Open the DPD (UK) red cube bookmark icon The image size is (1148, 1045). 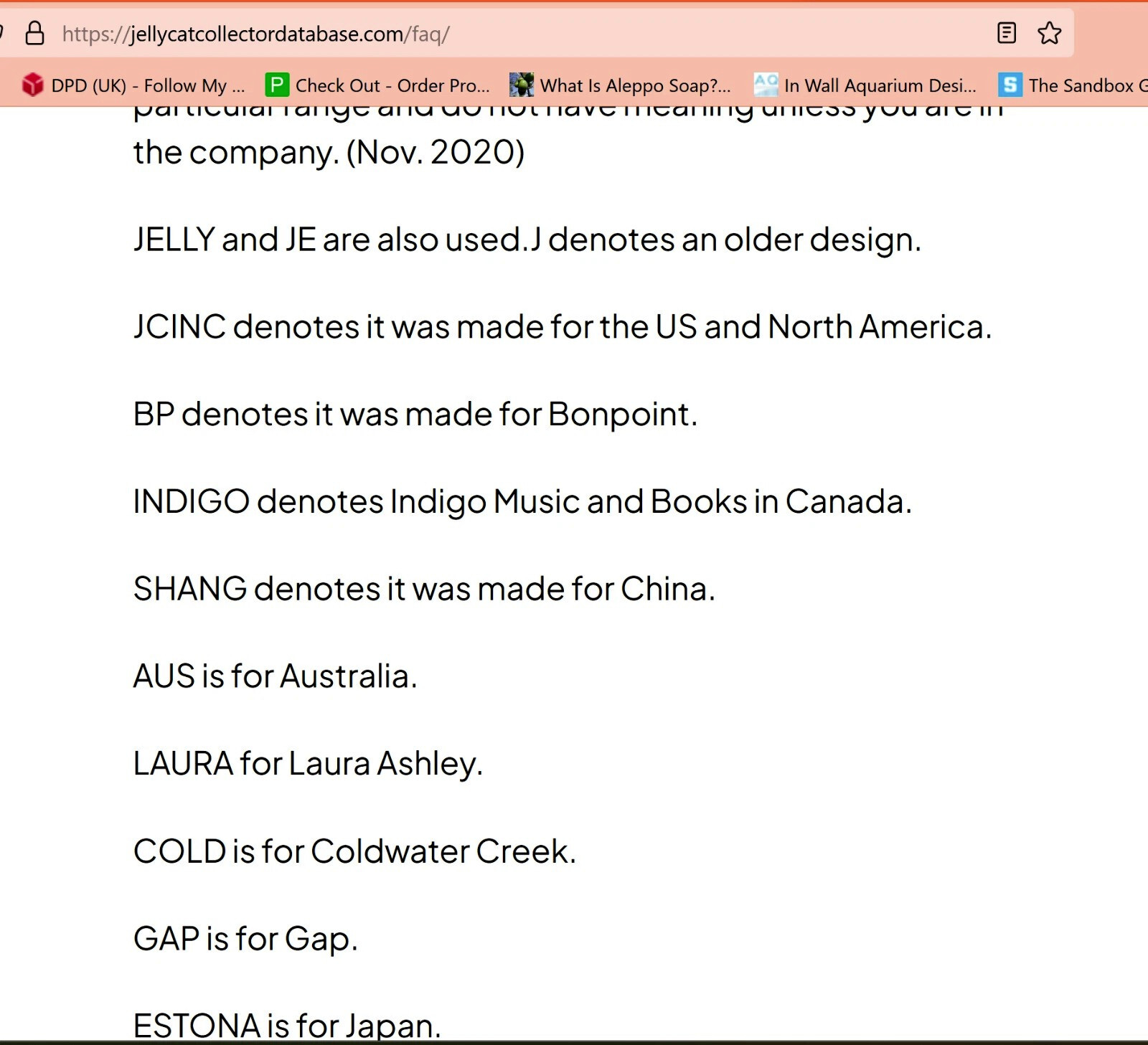(x=32, y=85)
